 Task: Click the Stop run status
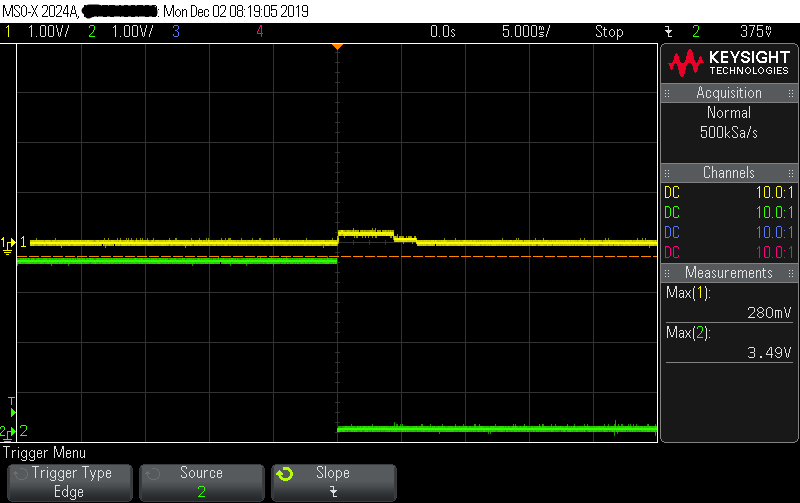[609, 32]
